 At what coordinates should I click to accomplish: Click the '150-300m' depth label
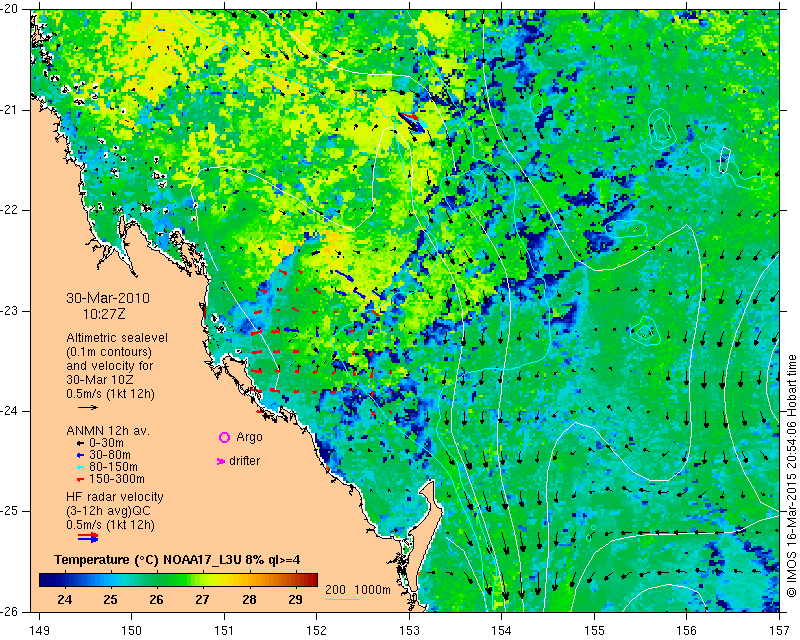(117, 479)
